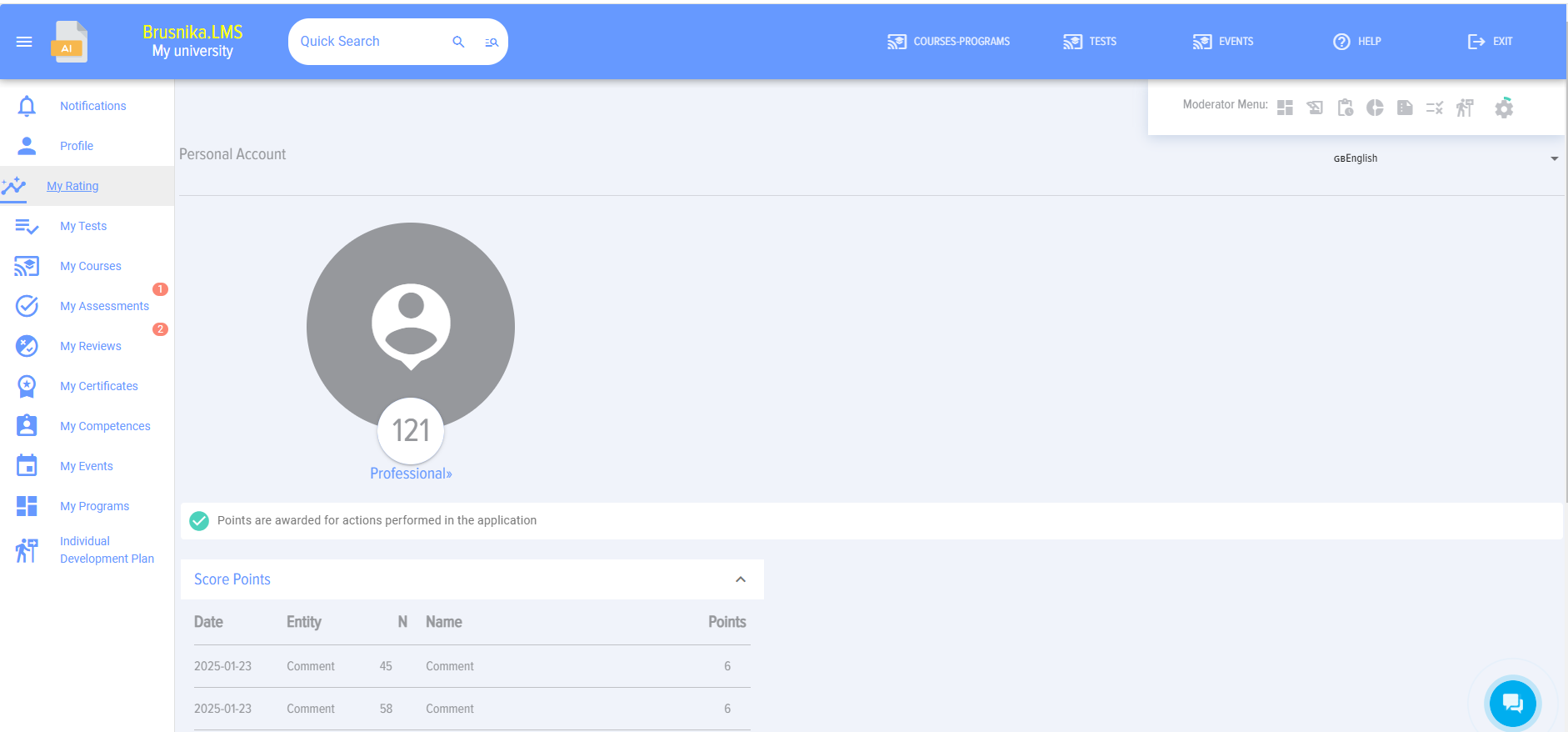Open My Assessments in the sidebar
This screenshot has width=1568, height=732.
pos(104,306)
